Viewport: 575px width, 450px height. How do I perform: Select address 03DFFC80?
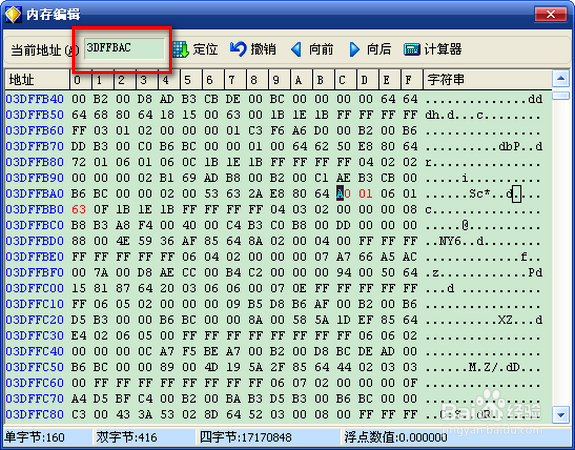[x=34, y=414]
